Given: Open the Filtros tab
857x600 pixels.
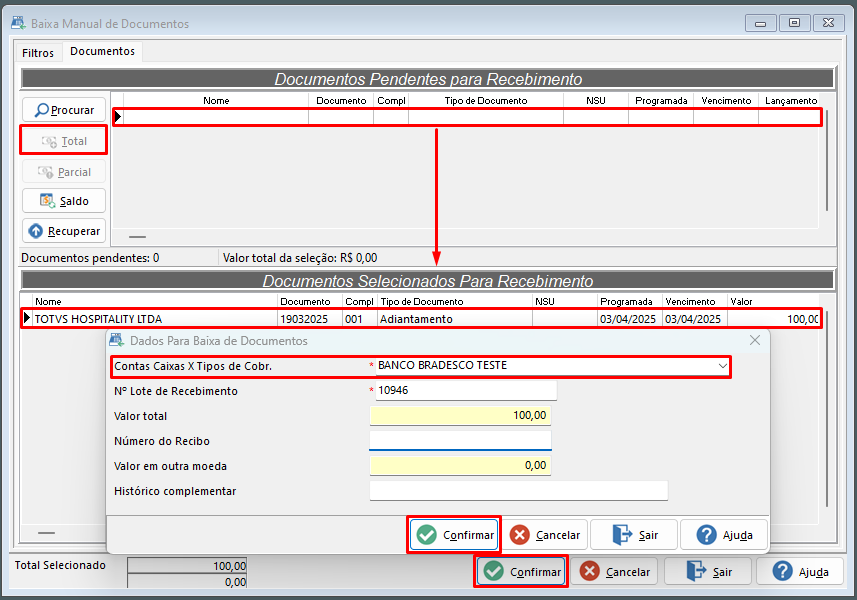Looking at the screenshot, I should pos(38,53).
